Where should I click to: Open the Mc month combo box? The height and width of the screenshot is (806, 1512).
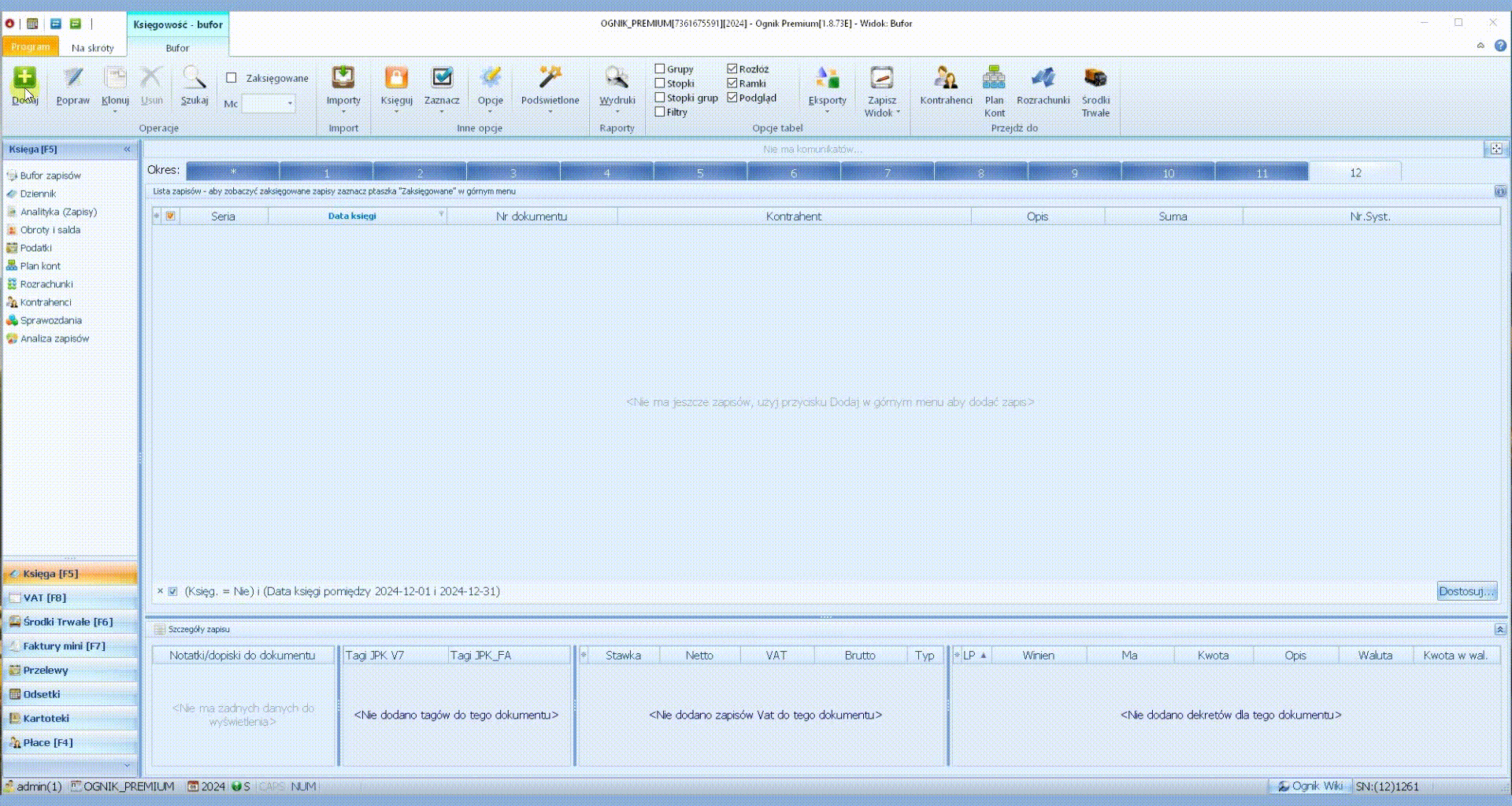(x=269, y=103)
